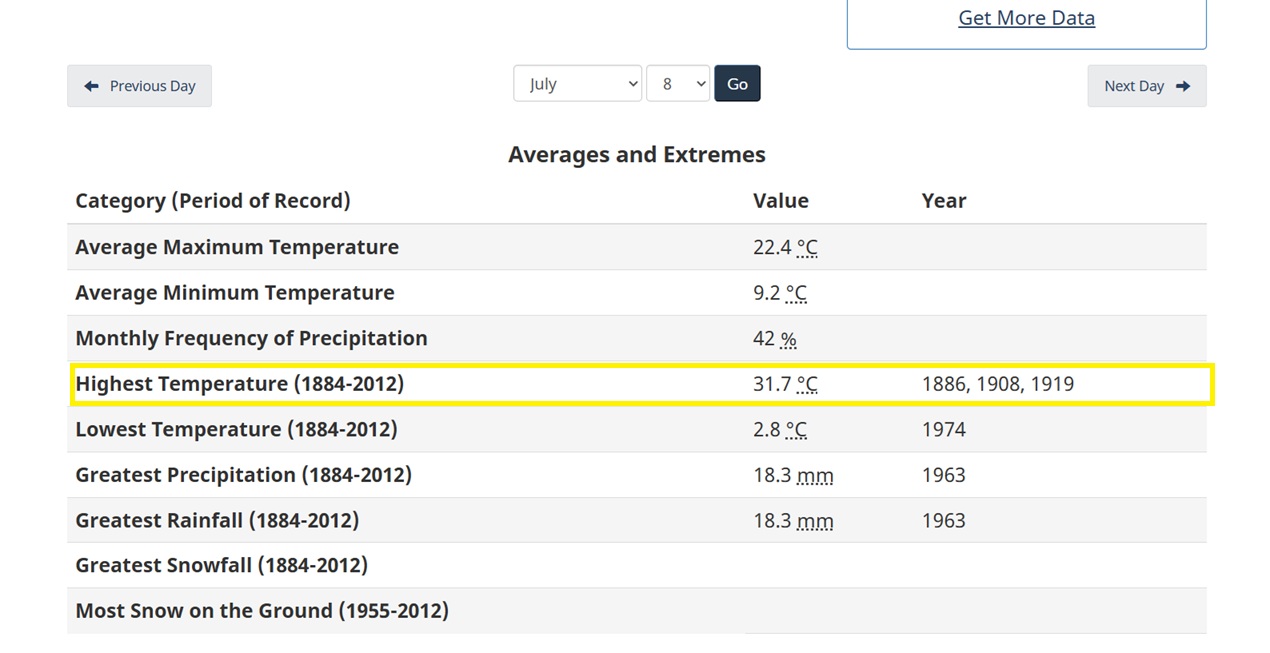Click the 31.7 °C value
This screenshot has width=1270, height=653.
click(x=785, y=384)
